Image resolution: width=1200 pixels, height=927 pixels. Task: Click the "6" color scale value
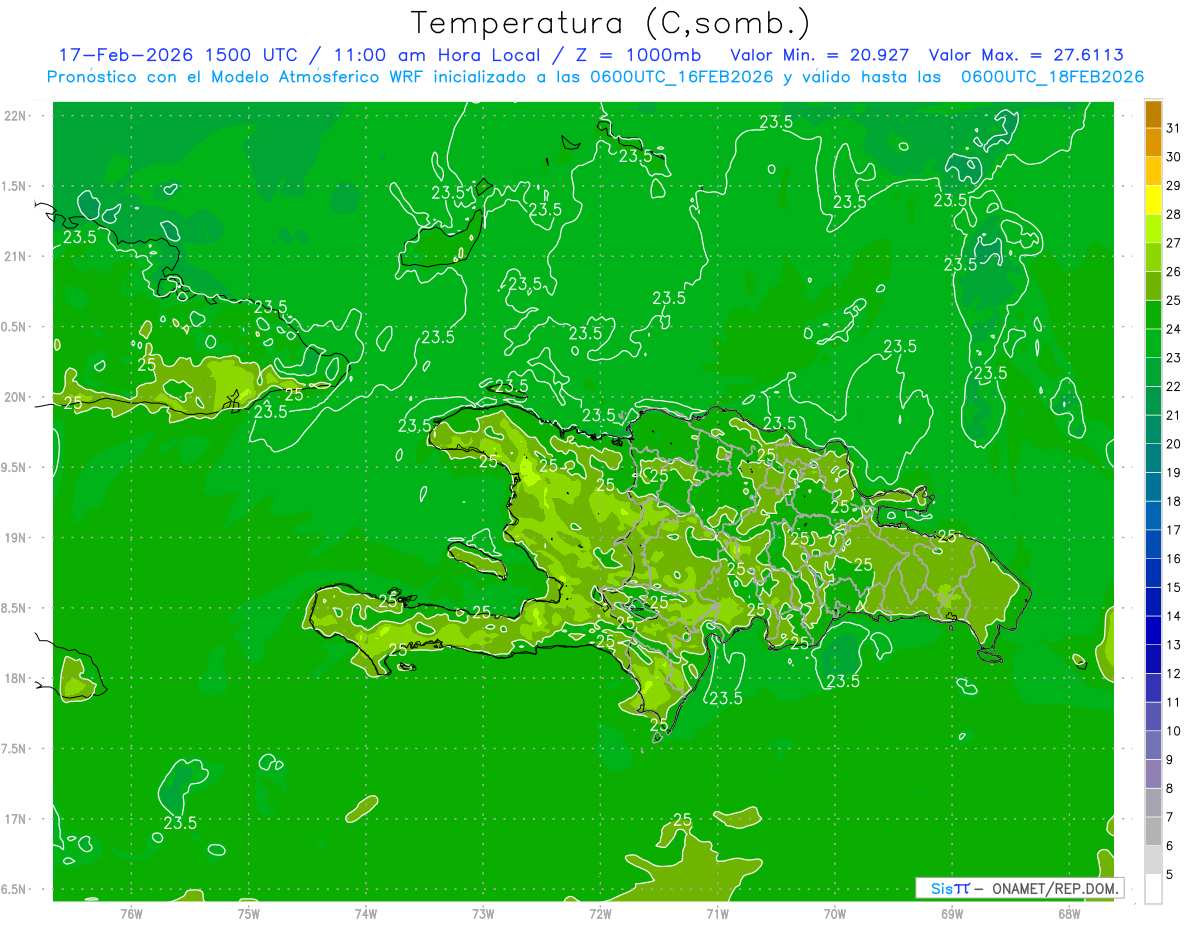coord(1170,846)
